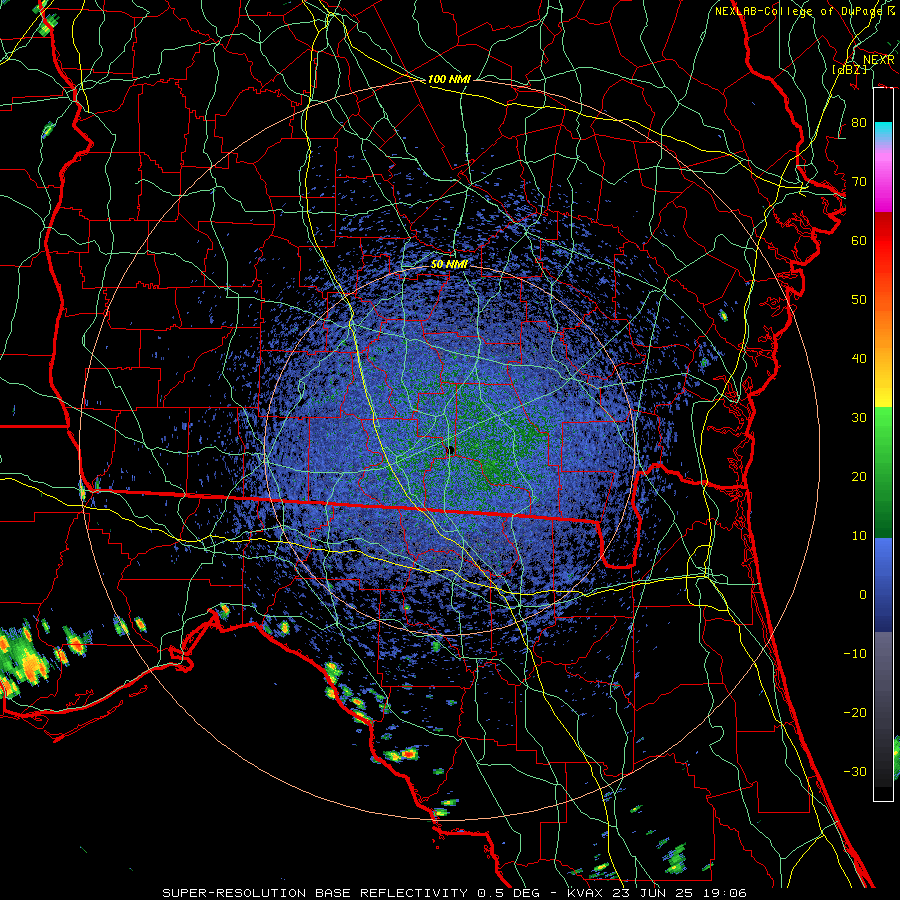Viewport: 900px width, 900px height.
Task: Pick the green band of the dBZ color bar
Action: [883, 472]
